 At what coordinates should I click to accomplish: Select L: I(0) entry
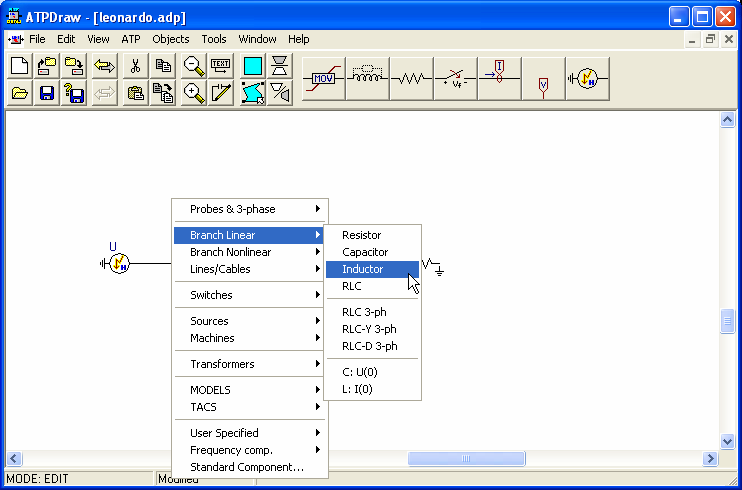click(372, 390)
